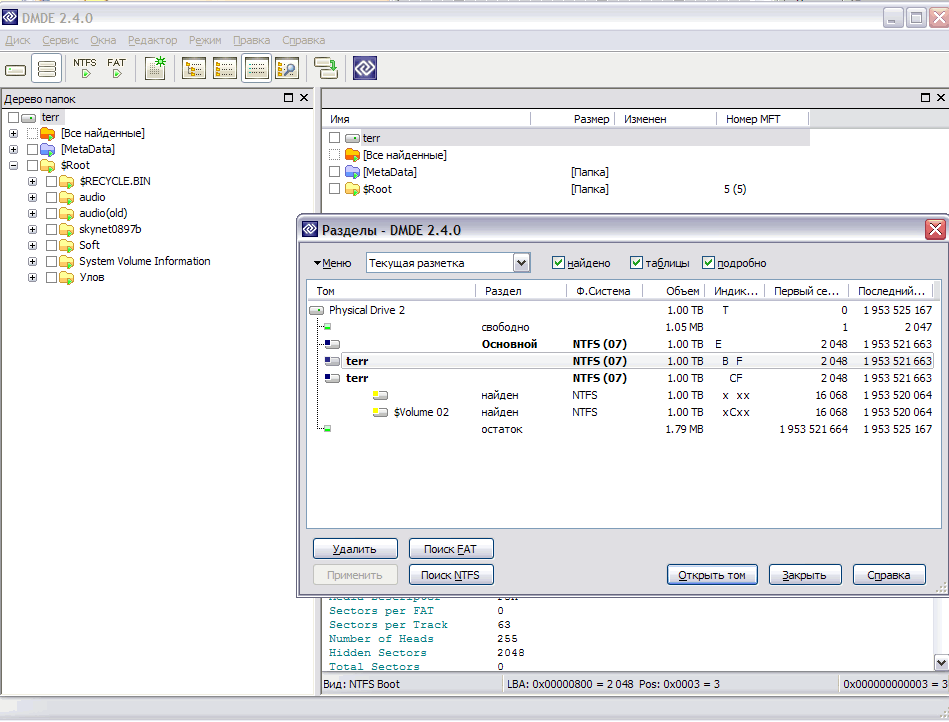The image size is (949, 722).
Task: Open the Диск menu
Action: coord(18,41)
